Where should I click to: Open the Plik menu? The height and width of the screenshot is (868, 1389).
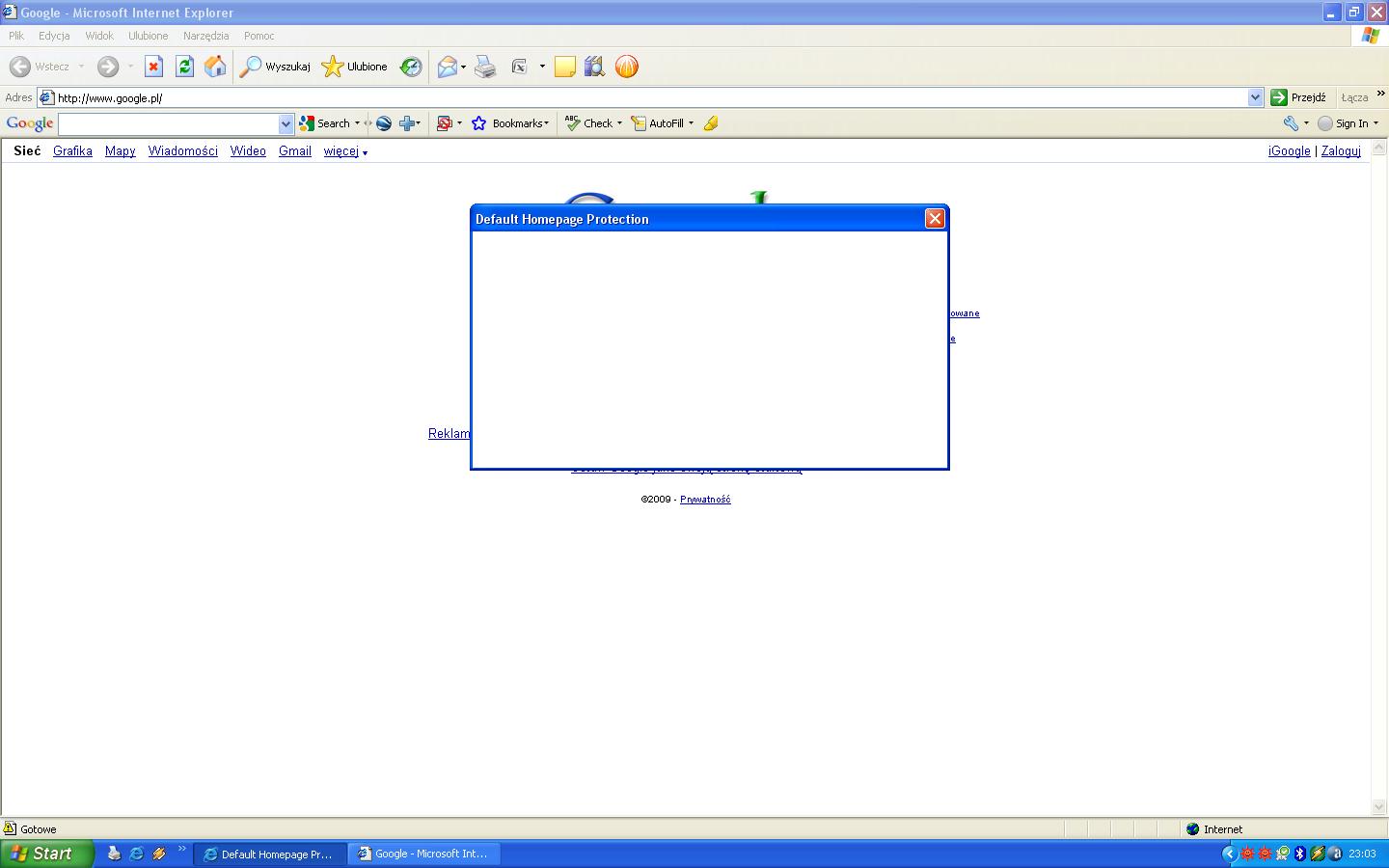pos(16,36)
